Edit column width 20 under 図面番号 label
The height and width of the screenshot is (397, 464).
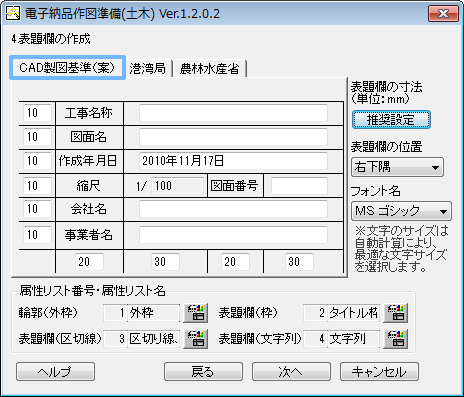235,262
